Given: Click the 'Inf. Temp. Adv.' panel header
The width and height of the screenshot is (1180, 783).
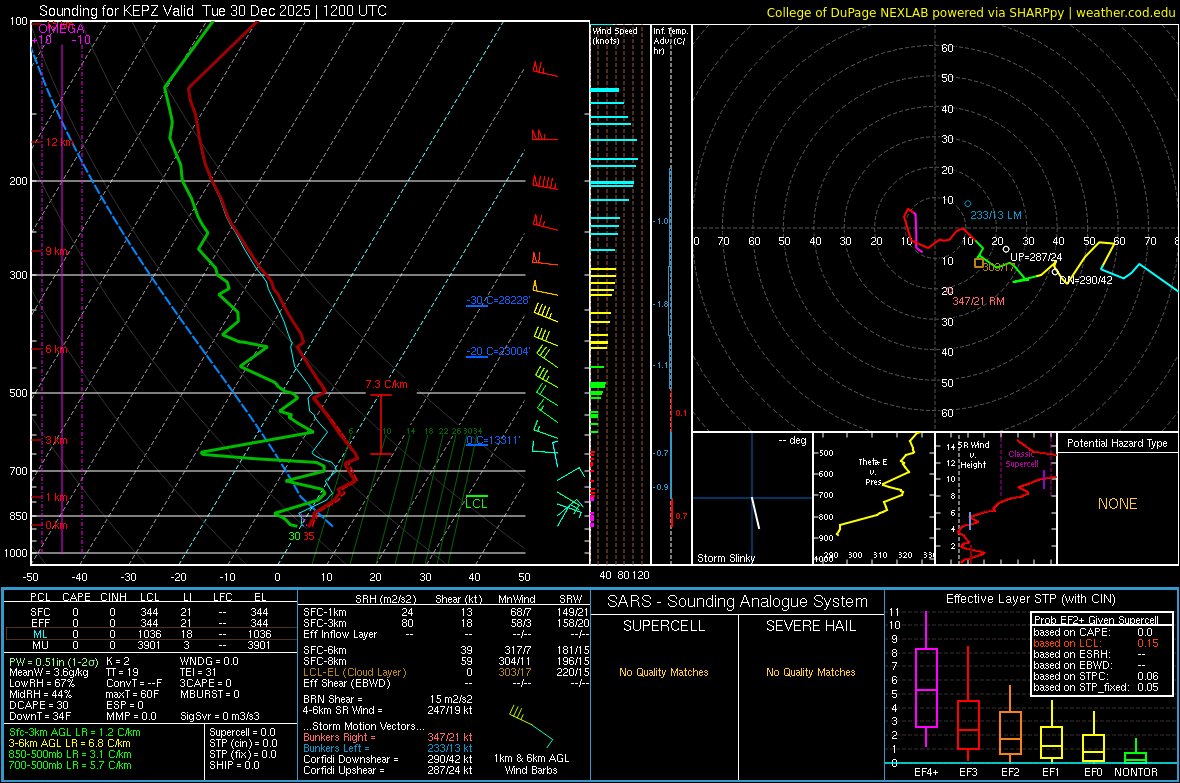Looking at the screenshot, I should [x=670, y=41].
